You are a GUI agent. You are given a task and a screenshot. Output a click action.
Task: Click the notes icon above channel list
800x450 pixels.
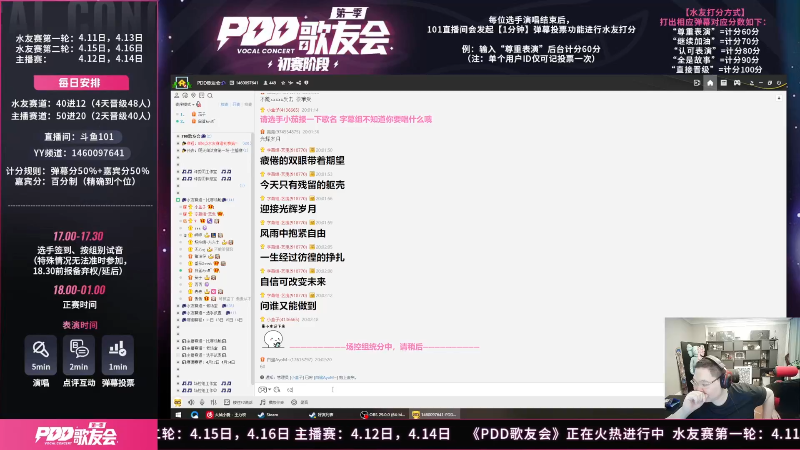tap(202, 95)
